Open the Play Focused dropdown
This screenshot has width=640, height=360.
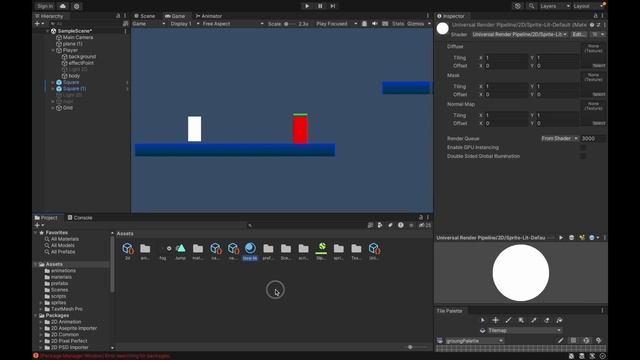coord(336,24)
